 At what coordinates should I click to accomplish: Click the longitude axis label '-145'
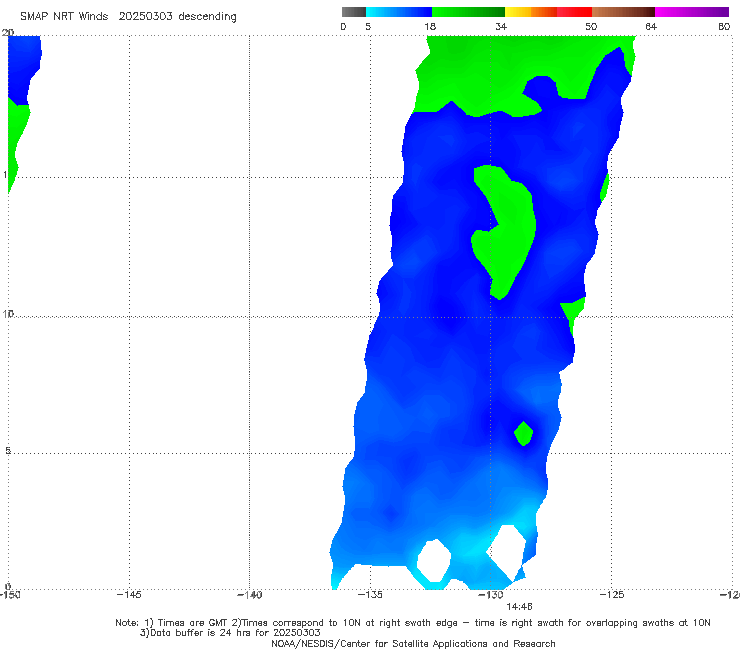pos(129,595)
